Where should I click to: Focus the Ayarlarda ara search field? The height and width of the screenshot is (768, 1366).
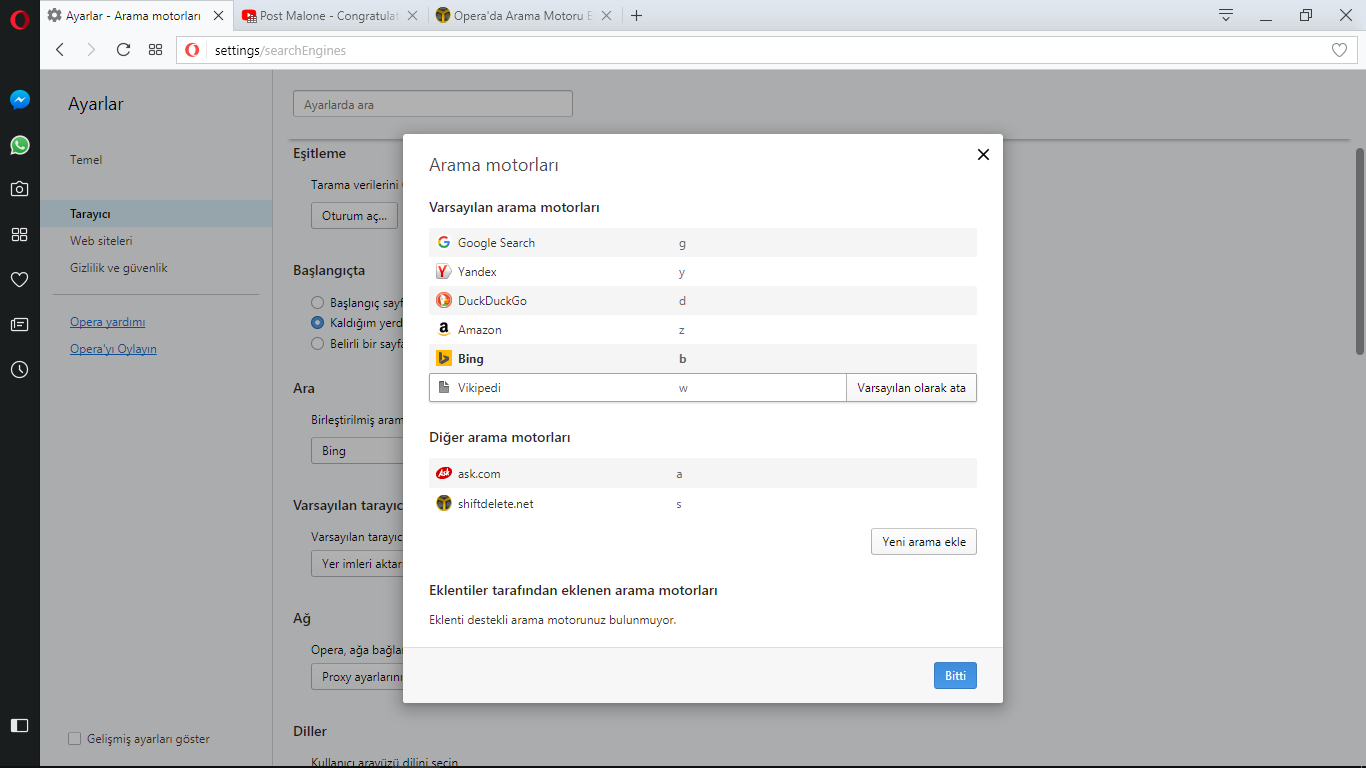coord(433,104)
